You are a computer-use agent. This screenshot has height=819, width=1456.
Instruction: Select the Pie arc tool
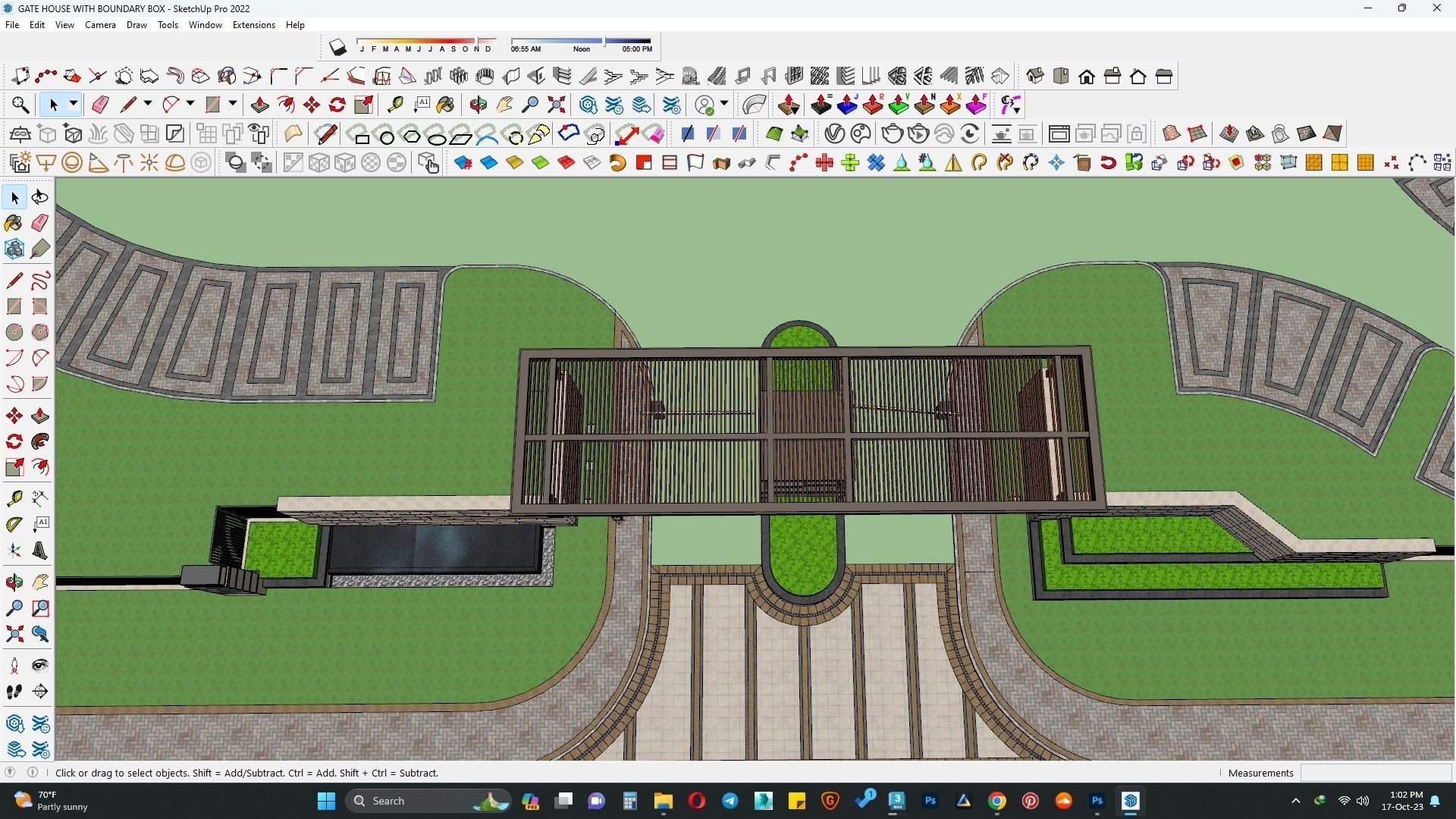coord(40,384)
